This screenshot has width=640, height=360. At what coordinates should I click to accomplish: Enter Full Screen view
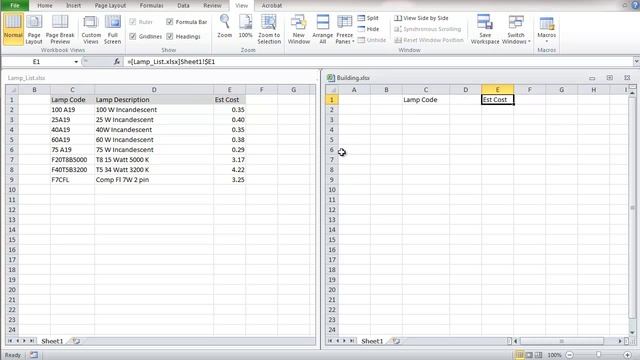click(x=113, y=28)
